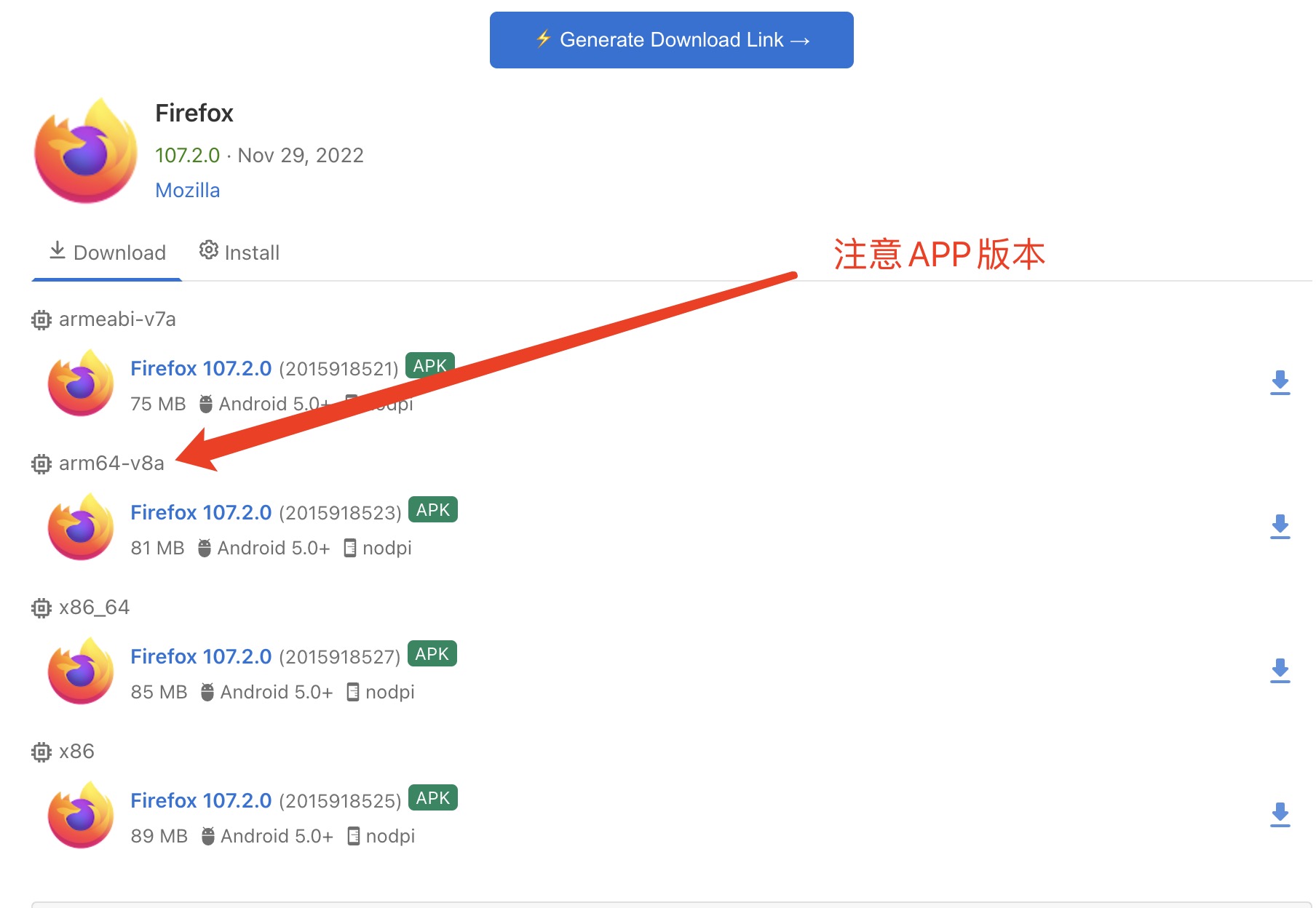This screenshot has width=1316, height=908.
Task: Click the Firefox icon in the armeabi-v7a row
Action: tap(81, 383)
